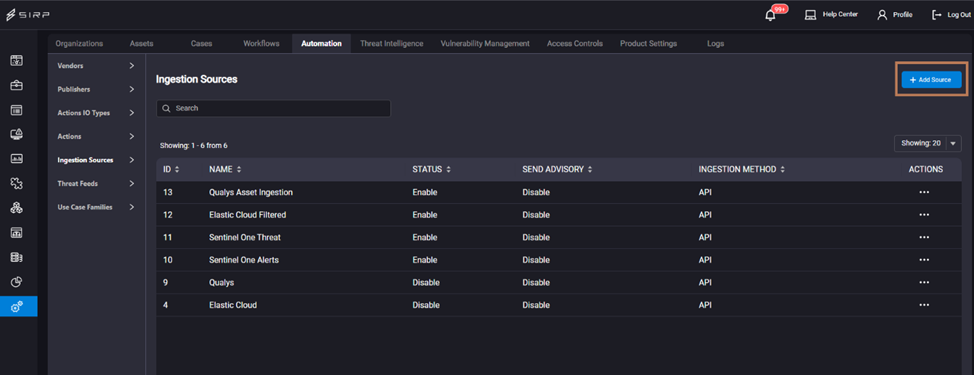Open actions menu for Elastic Cloud Filtered
Image resolution: width=974 pixels, height=375 pixels.
point(924,215)
